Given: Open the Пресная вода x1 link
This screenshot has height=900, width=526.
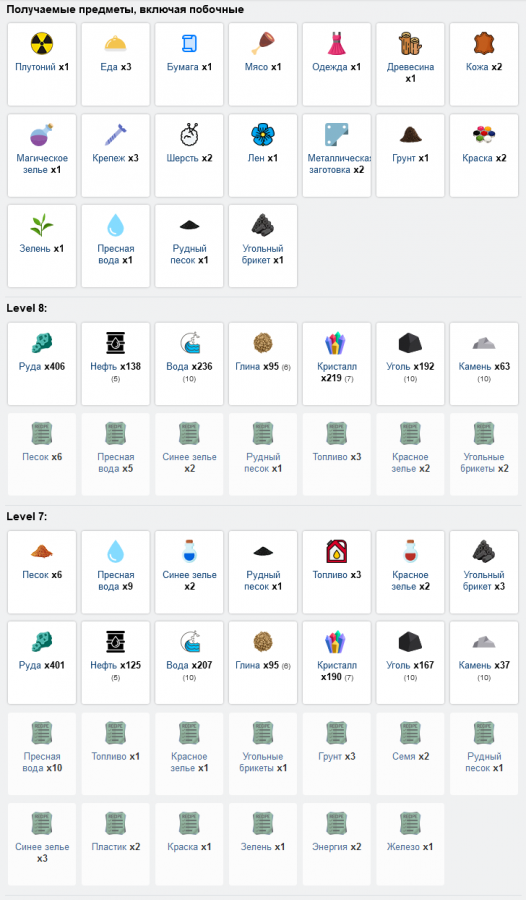Looking at the screenshot, I should 115,254.
